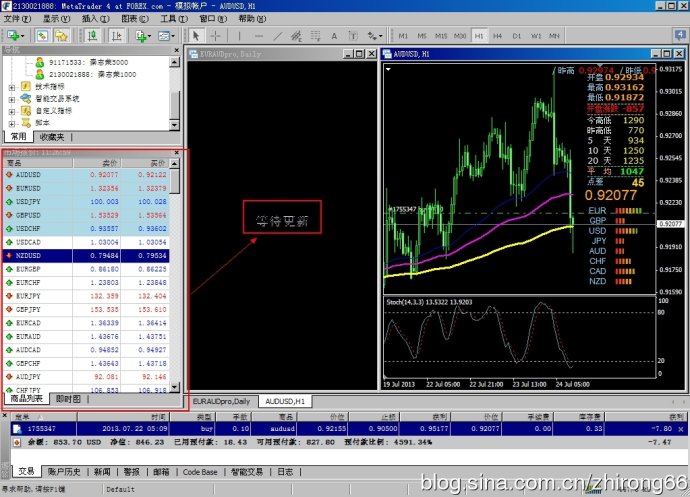Switch to M15 timeframe
This screenshot has height=497, width=690.
point(439,36)
